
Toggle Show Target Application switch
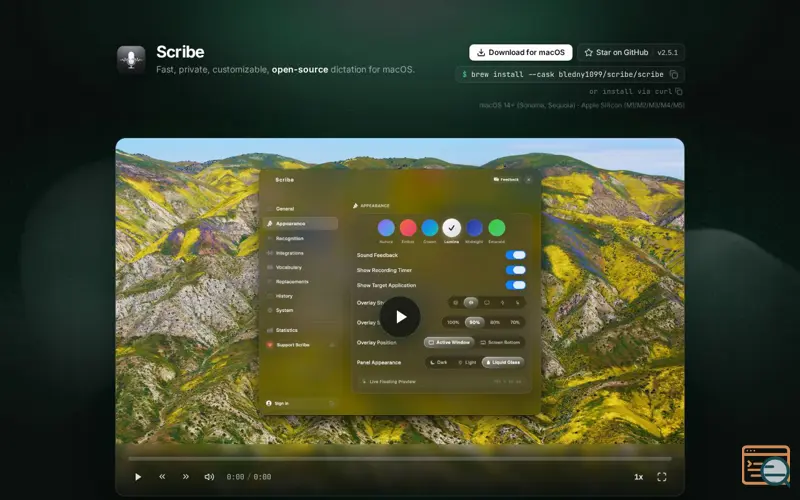pos(515,285)
